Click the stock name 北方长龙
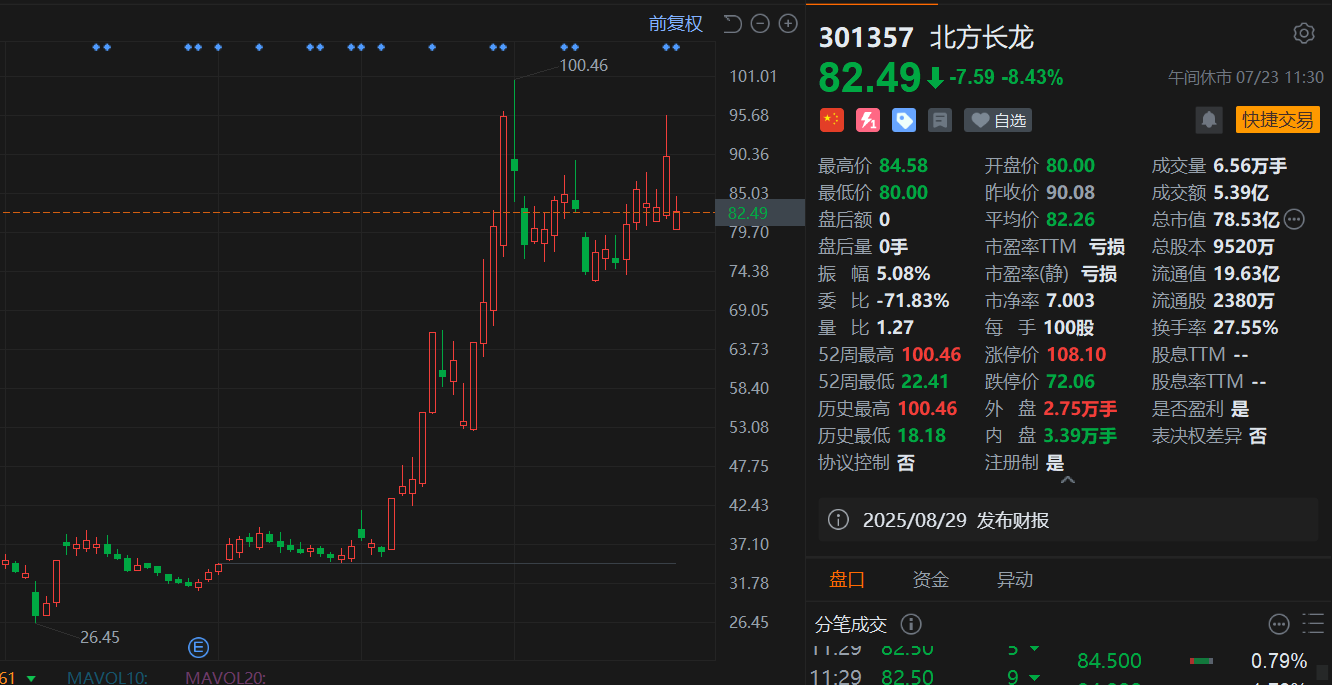 pyautogui.click(x=982, y=38)
